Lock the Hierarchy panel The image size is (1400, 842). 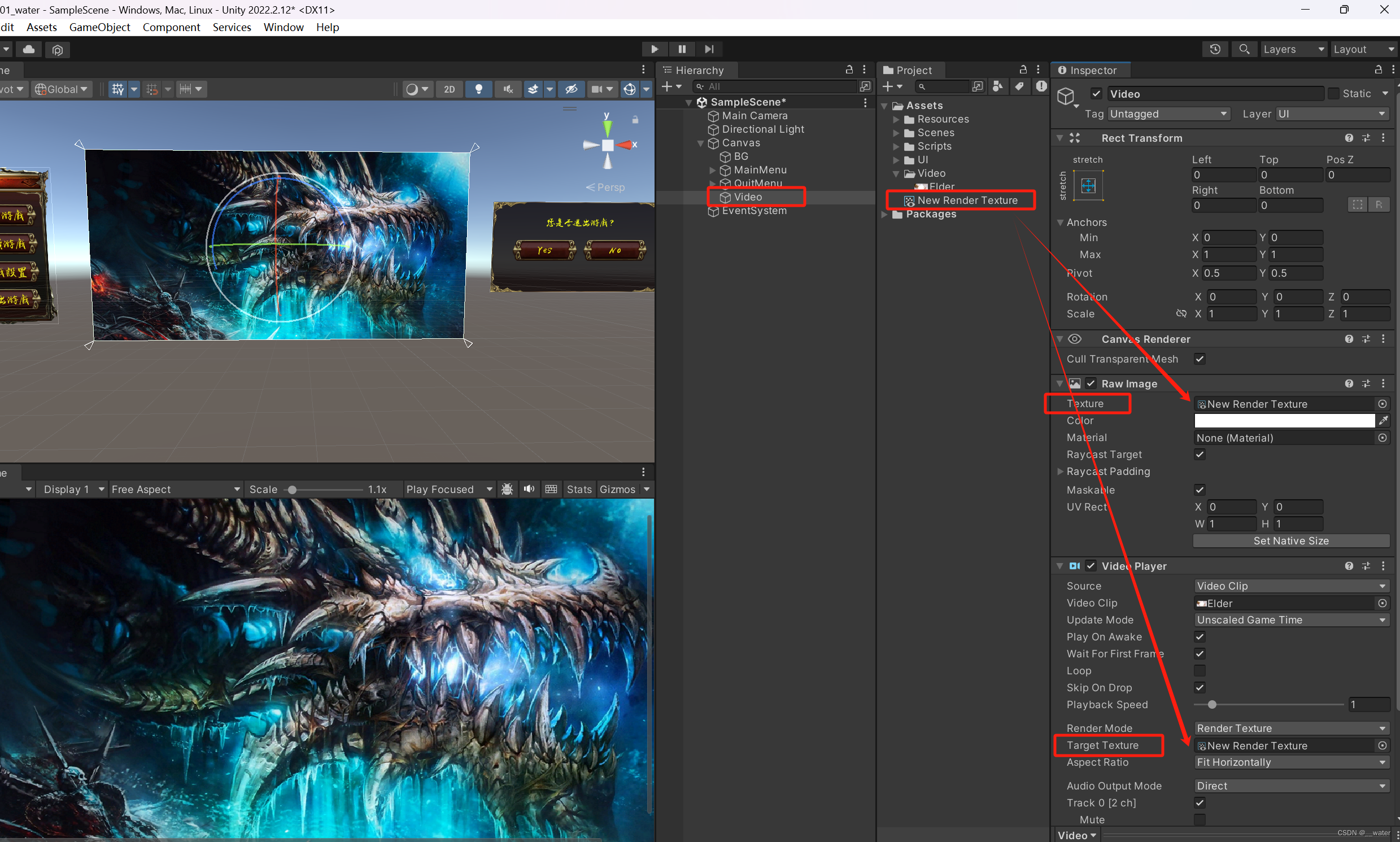click(849, 69)
